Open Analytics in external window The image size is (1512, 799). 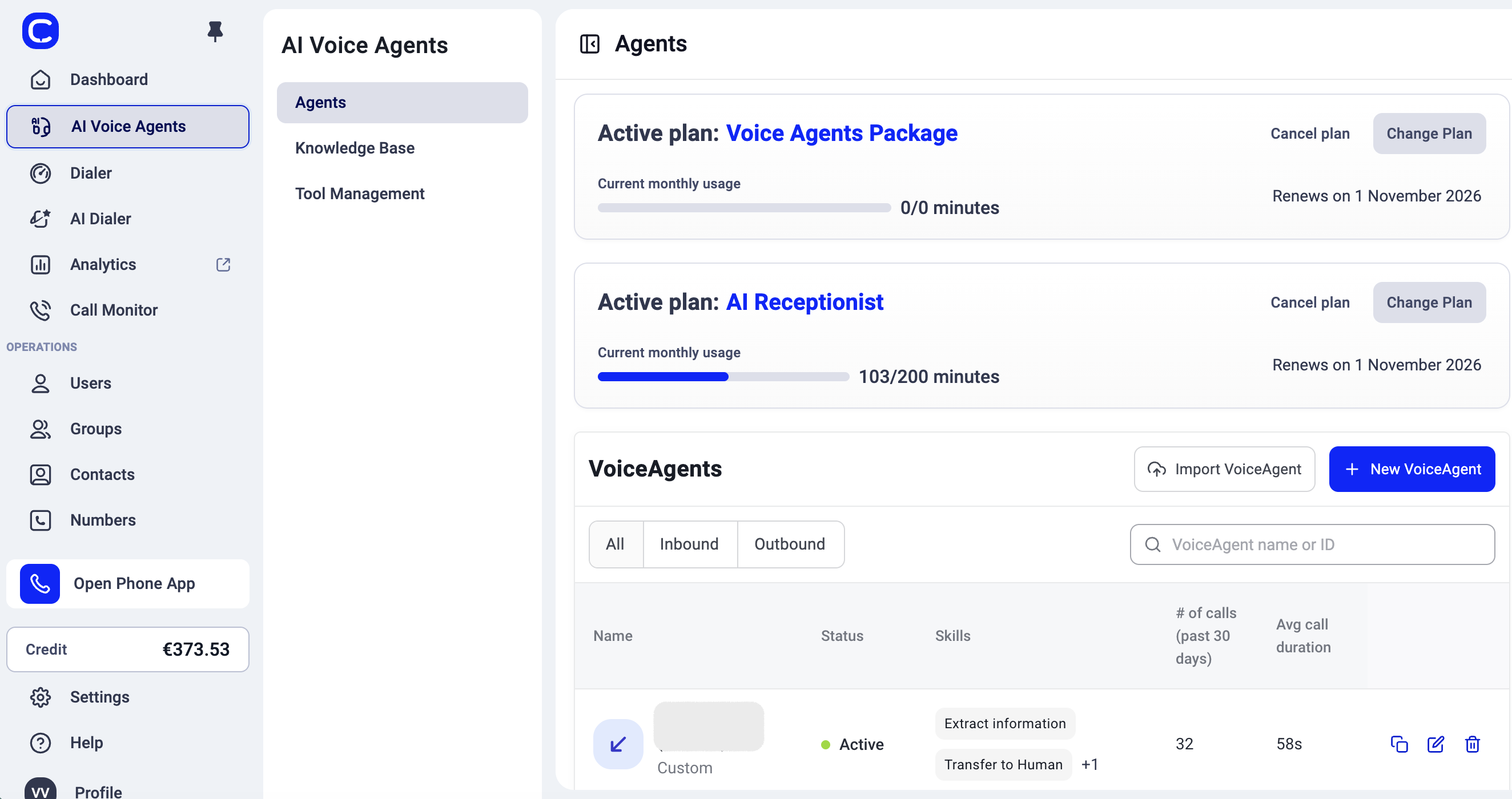pyautogui.click(x=223, y=265)
